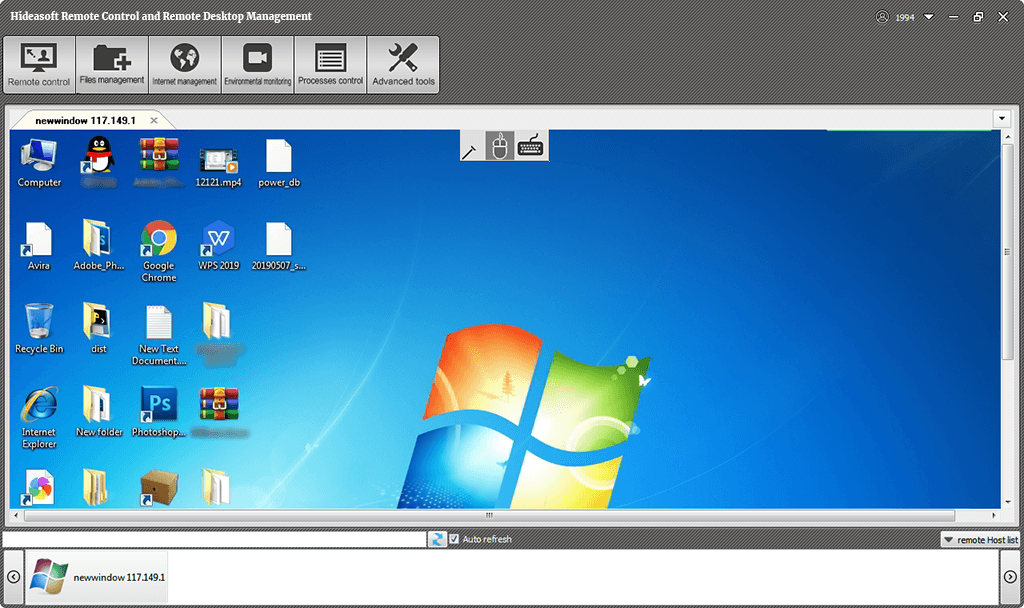Switch to the newwindow 117.149.1 tab
This screenshot has width=1024, height=608.
(x=86, y=120)
